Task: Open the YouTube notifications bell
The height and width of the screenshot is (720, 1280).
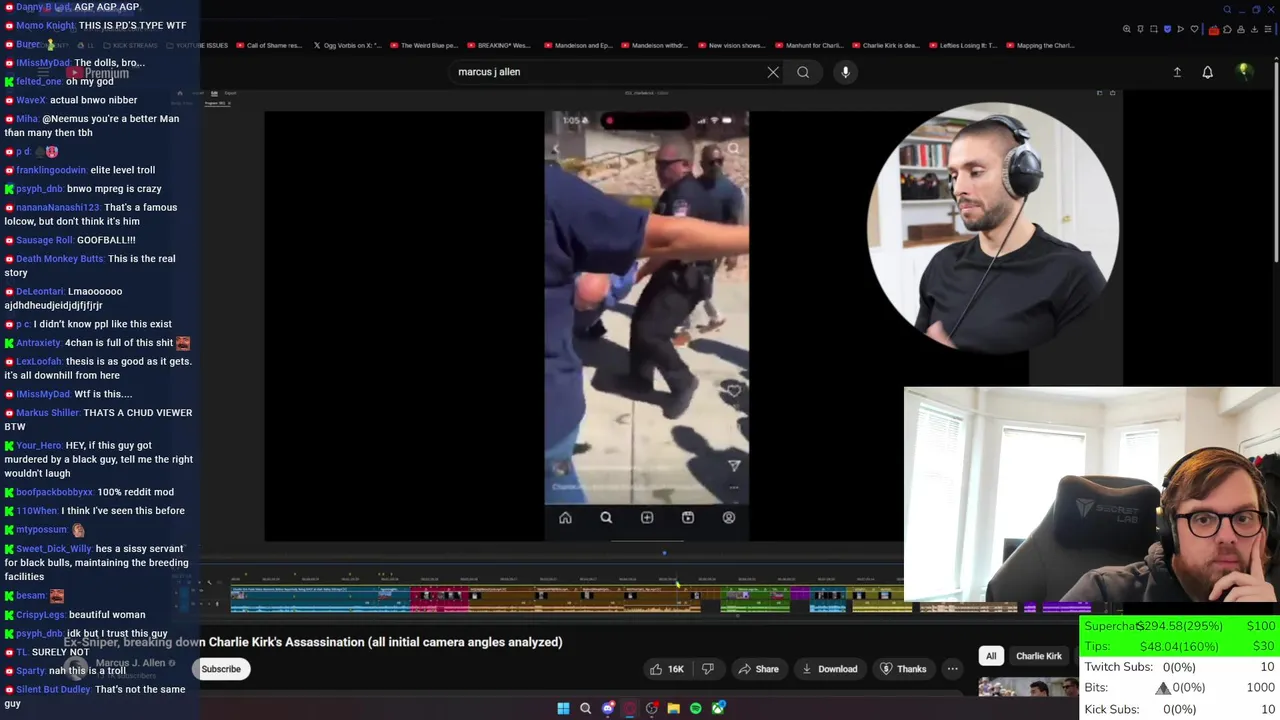Action: point(1207,72)
